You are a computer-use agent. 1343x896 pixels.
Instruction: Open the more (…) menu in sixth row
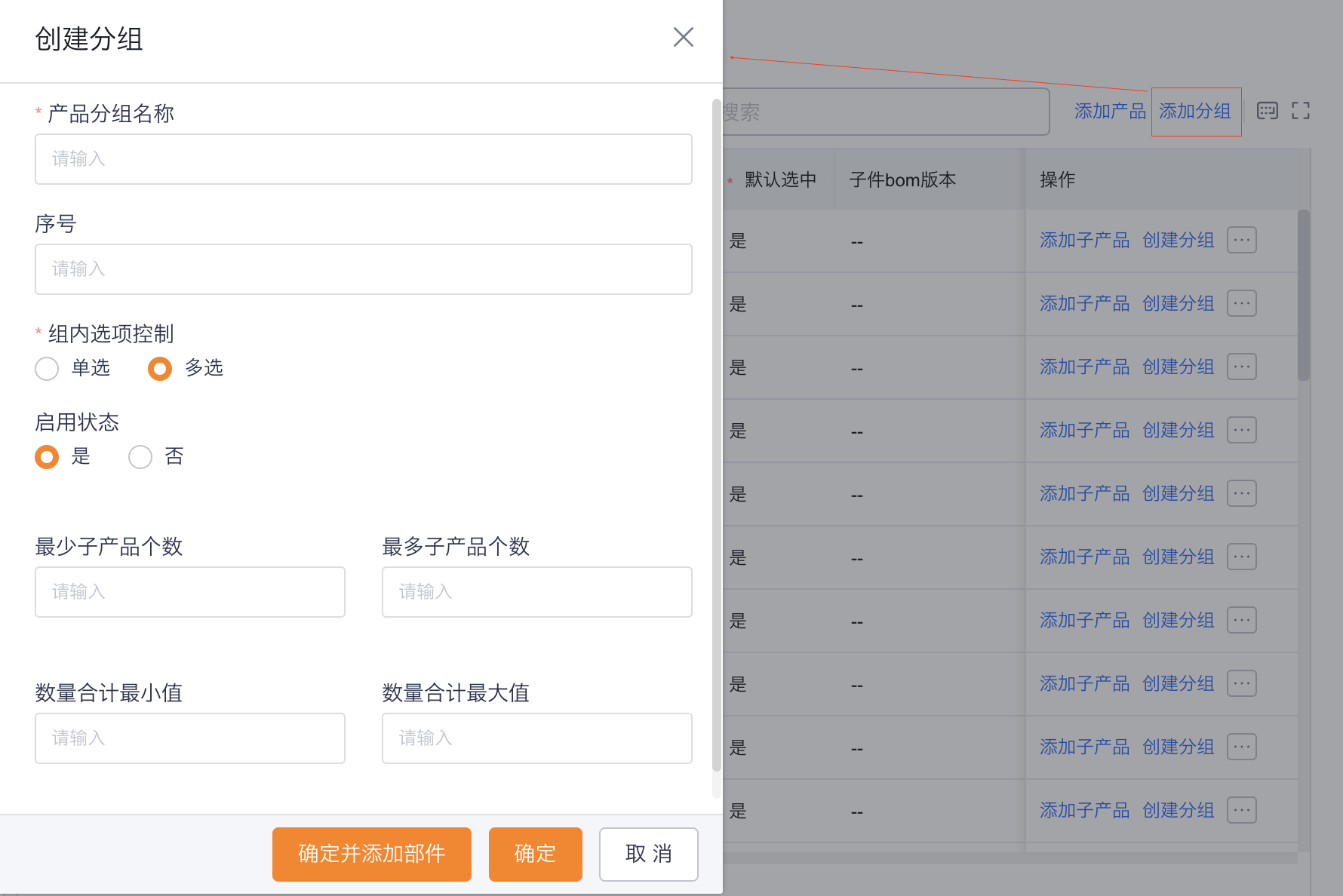pyautogui.click(x=1242, y=557)
